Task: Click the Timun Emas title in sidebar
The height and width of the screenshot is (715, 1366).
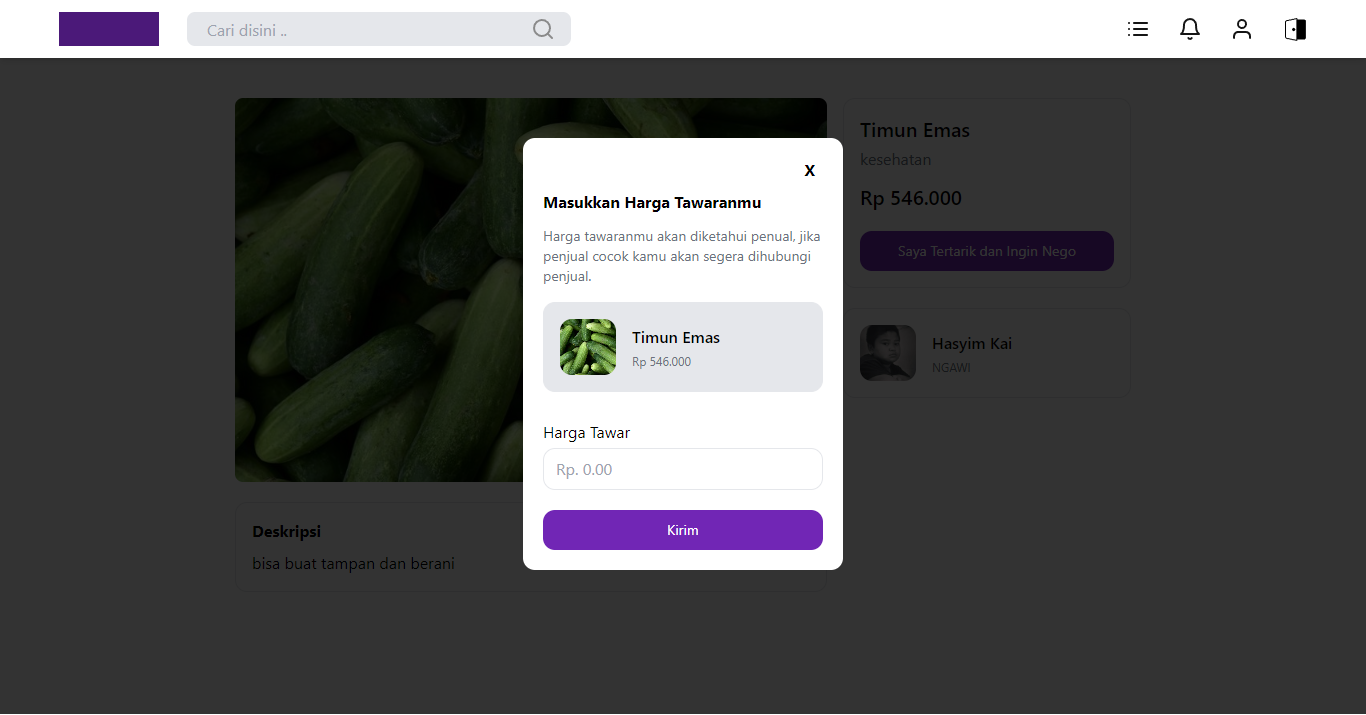Action: pos(915,130)
